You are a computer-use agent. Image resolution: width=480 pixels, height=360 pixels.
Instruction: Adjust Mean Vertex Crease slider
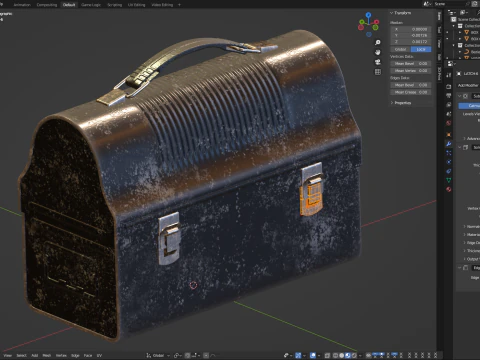411,71
